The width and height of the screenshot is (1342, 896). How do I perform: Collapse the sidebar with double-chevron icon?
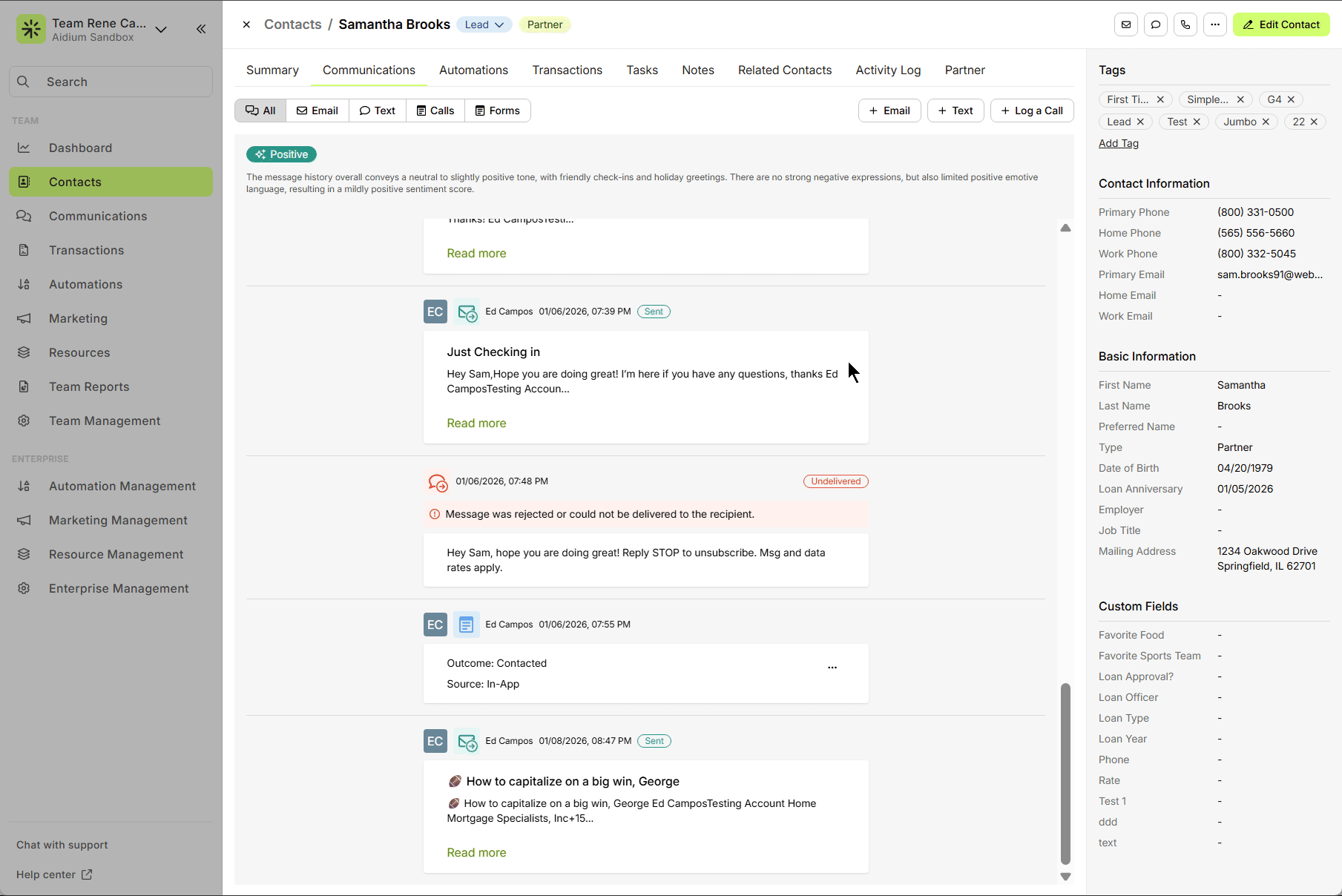click(201, 29)
